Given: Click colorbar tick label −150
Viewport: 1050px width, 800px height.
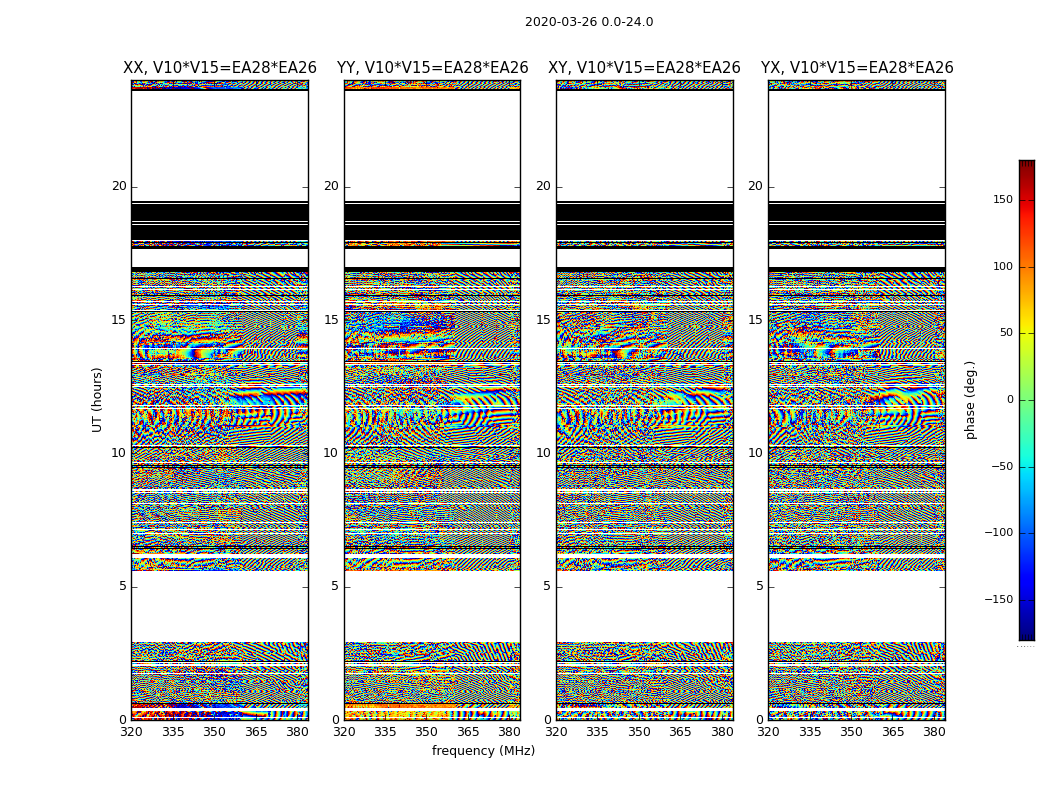Looking at the screenshot, I should (998, 599).
